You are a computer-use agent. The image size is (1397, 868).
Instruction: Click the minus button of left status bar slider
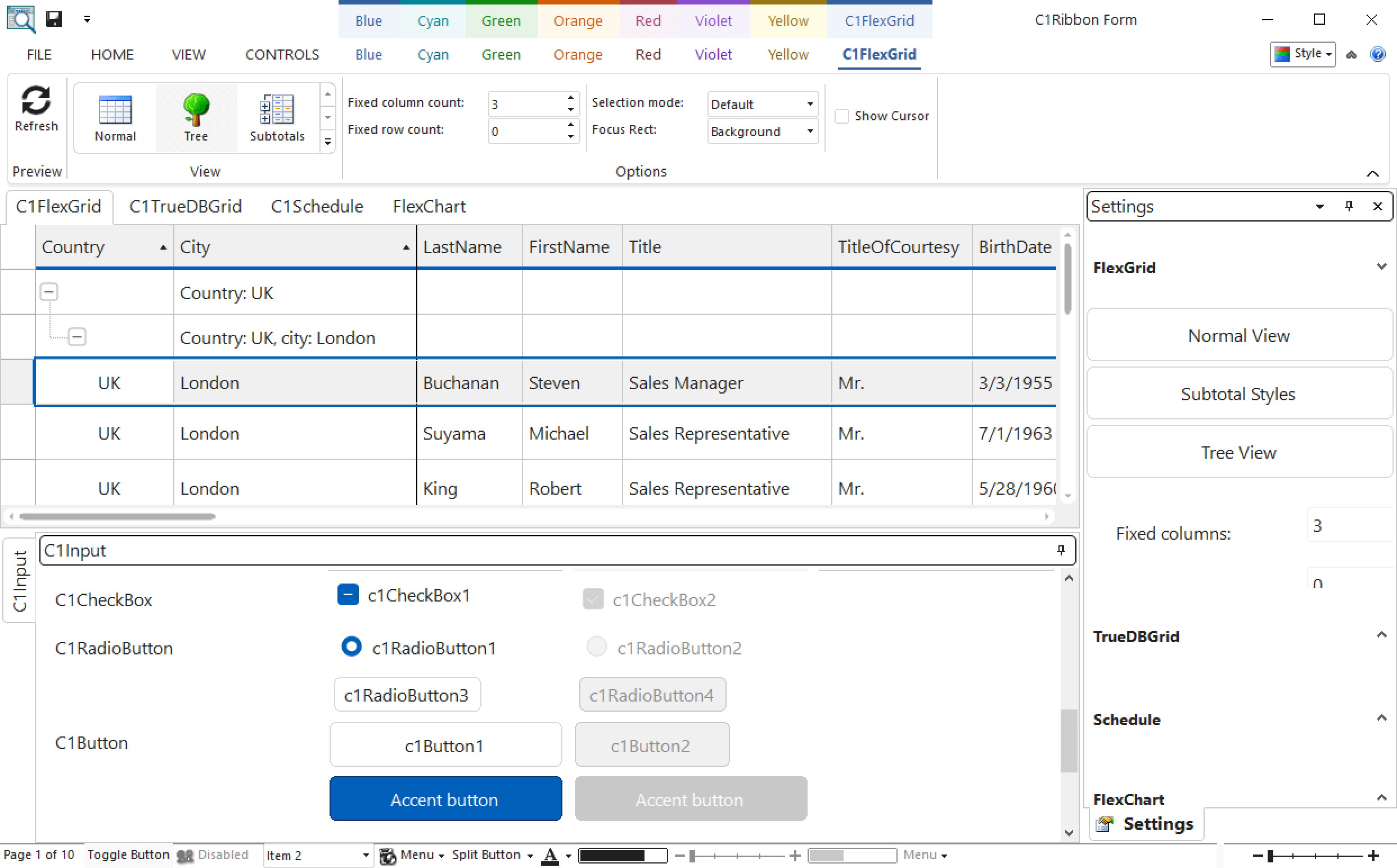click(x=679, y=856)
